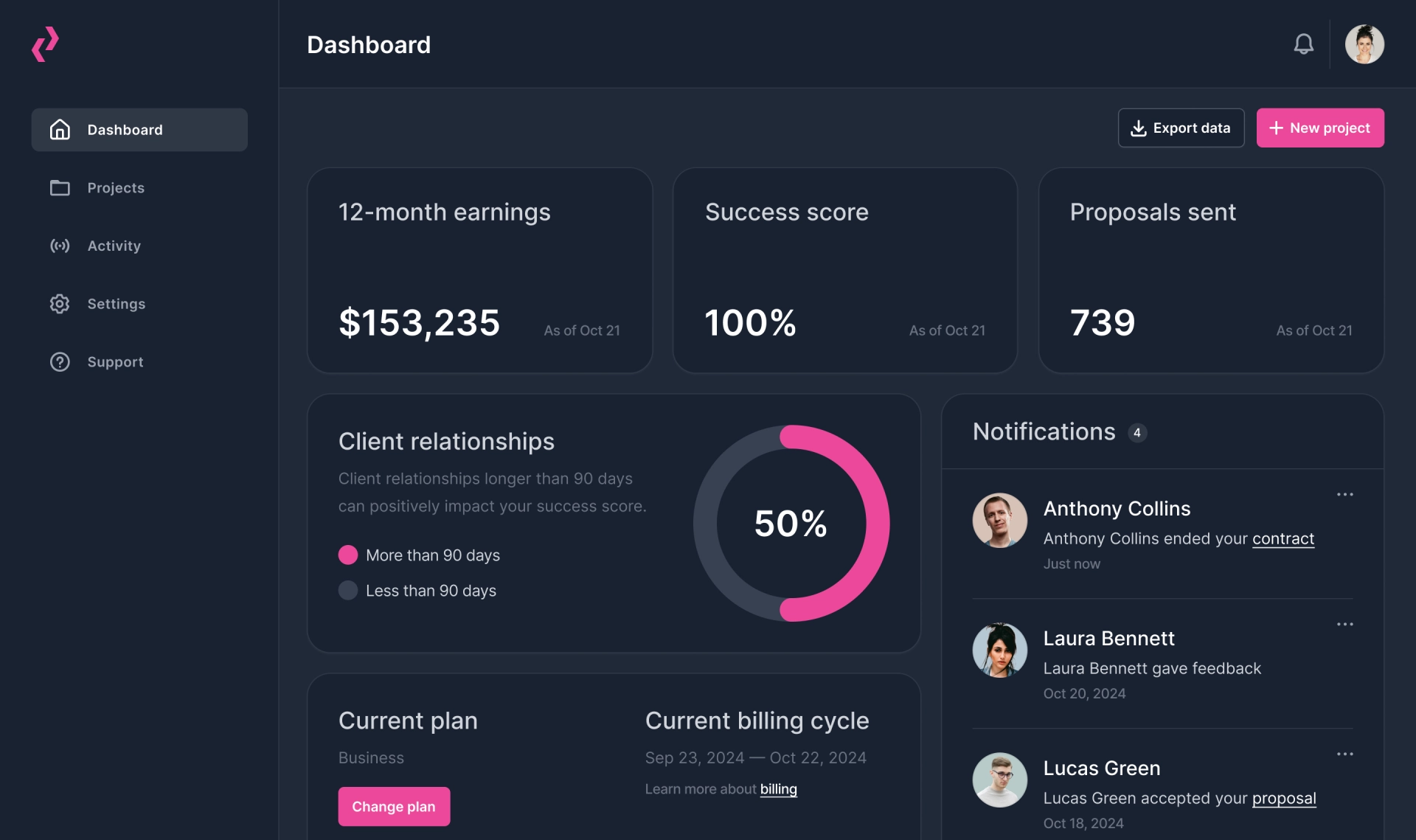The width and height of the screenshot is (1416, 840).
Task: Go to the Projects menu item
Action: coord(116,188)
